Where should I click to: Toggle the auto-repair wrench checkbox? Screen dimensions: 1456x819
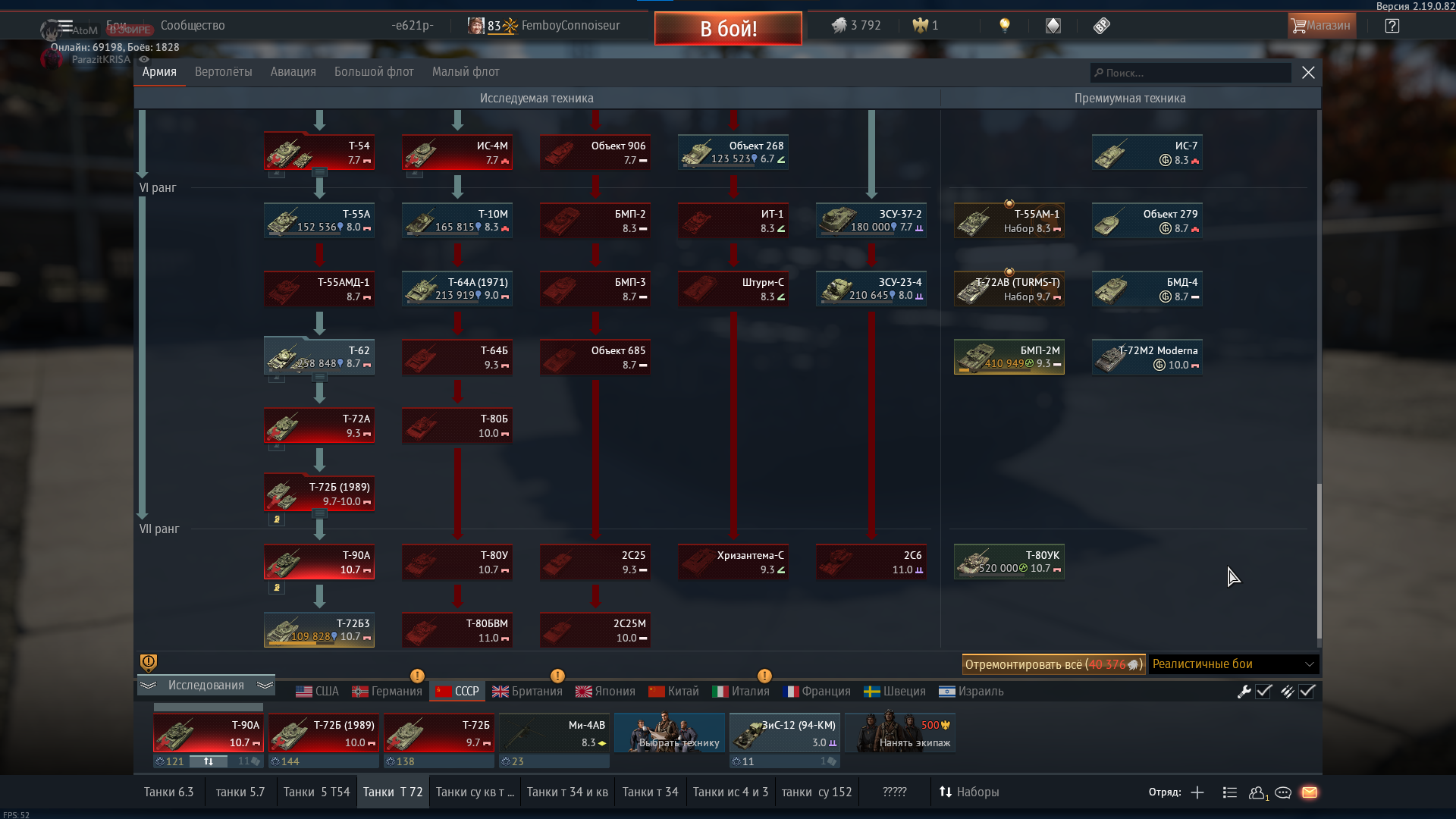1263,692
